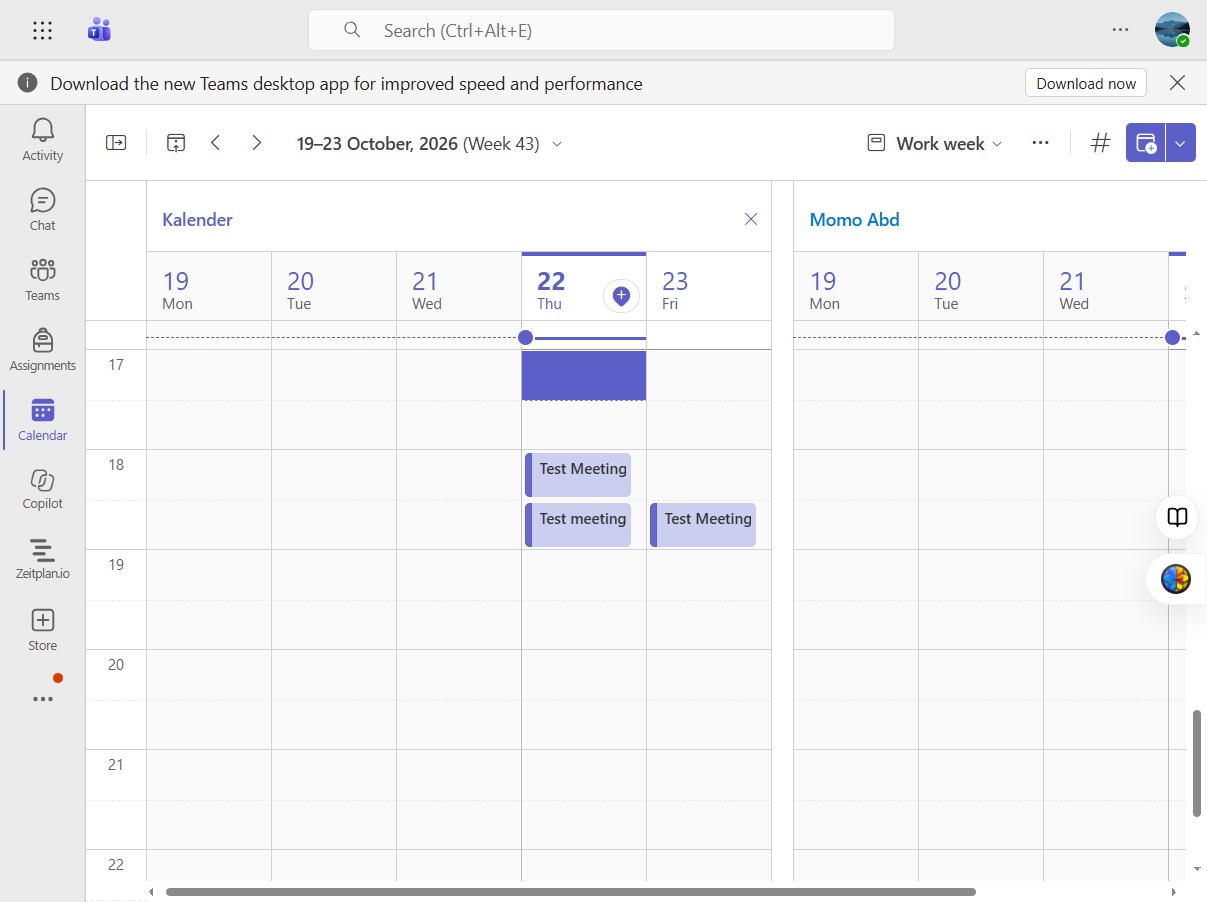
Task: Select Wednesday 21 in the Kalender panel
Action: click(459, 286)
